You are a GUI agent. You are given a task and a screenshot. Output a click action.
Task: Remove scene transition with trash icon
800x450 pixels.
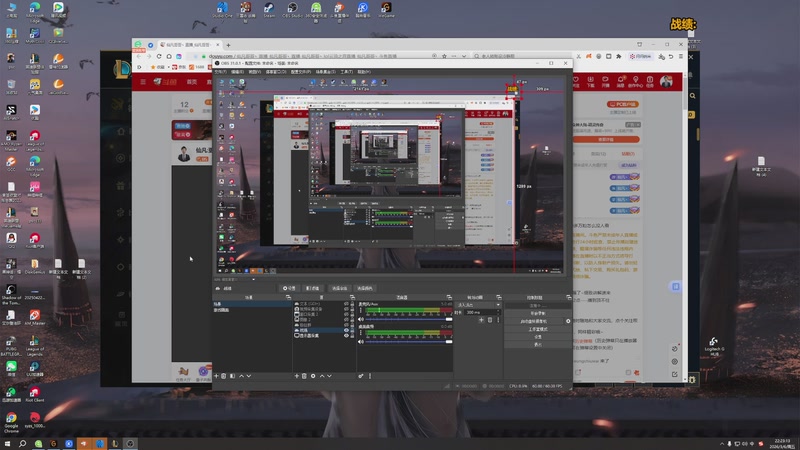[x=490, y=320]
